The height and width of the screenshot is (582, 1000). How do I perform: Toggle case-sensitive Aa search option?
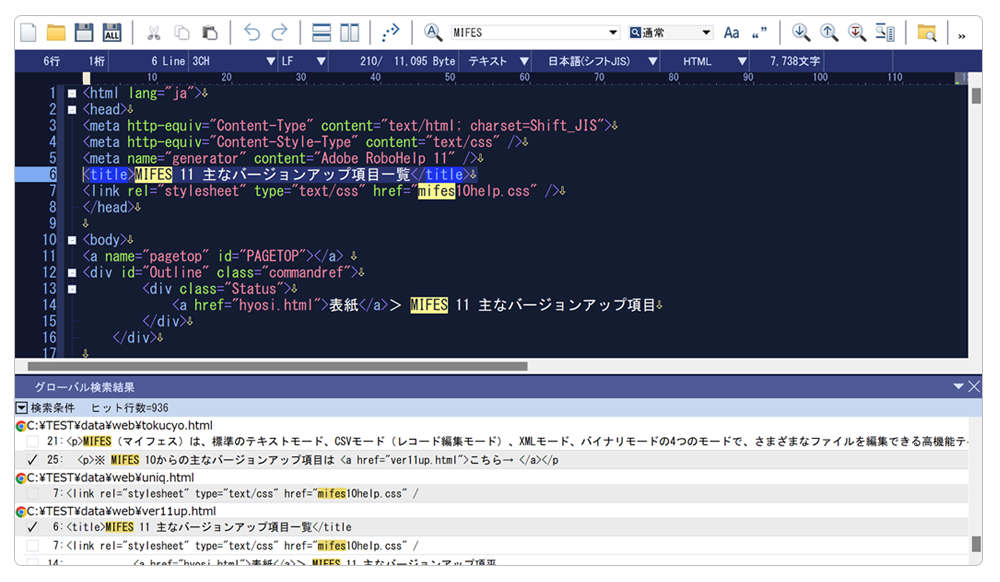coord(732,33)
